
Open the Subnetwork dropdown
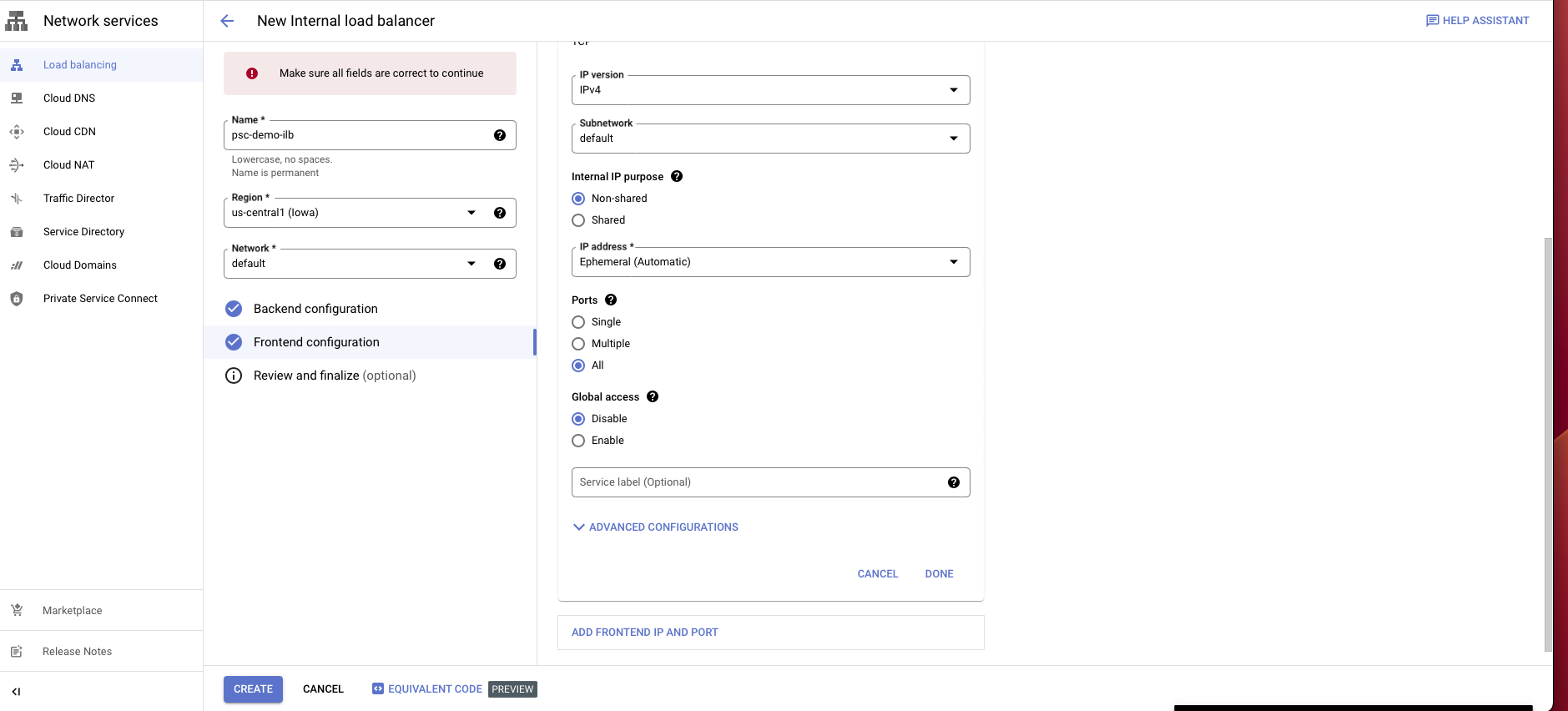[x=769, y=139]
